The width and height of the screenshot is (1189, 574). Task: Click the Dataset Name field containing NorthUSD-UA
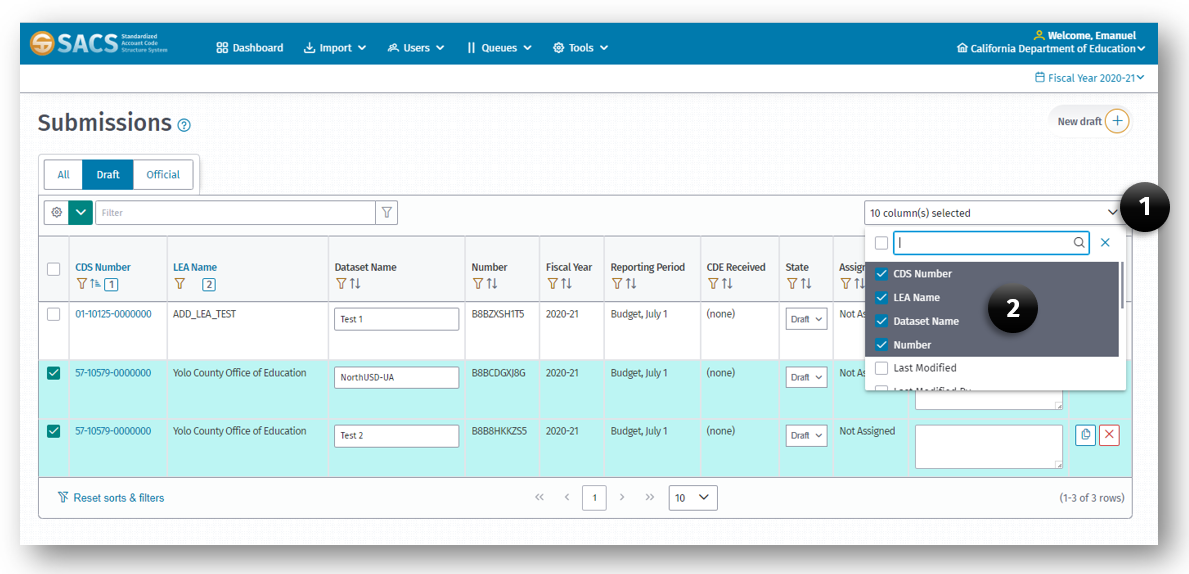[396, 377]
